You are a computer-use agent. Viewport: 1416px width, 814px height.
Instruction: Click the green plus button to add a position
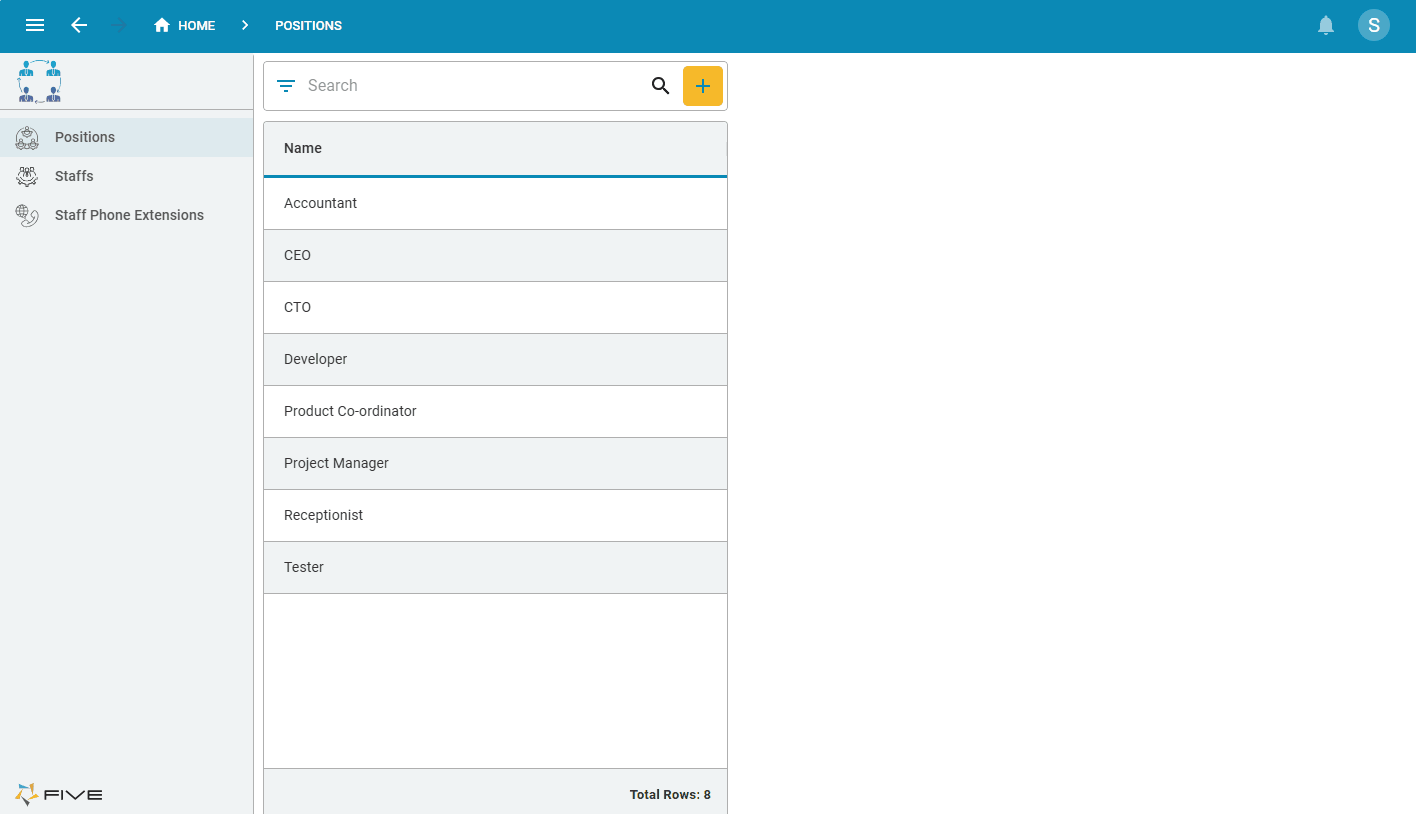coord(703,86)
